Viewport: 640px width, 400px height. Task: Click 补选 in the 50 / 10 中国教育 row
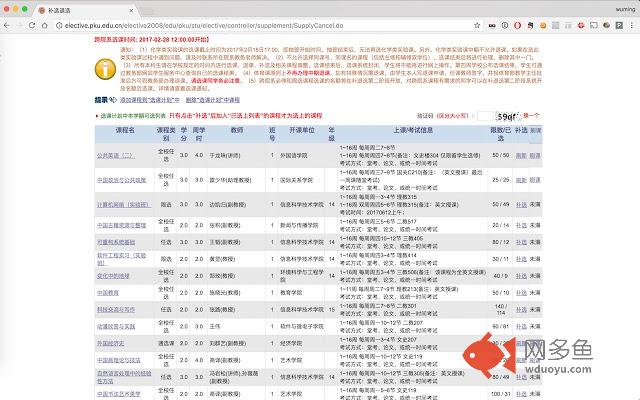(521, 293)
